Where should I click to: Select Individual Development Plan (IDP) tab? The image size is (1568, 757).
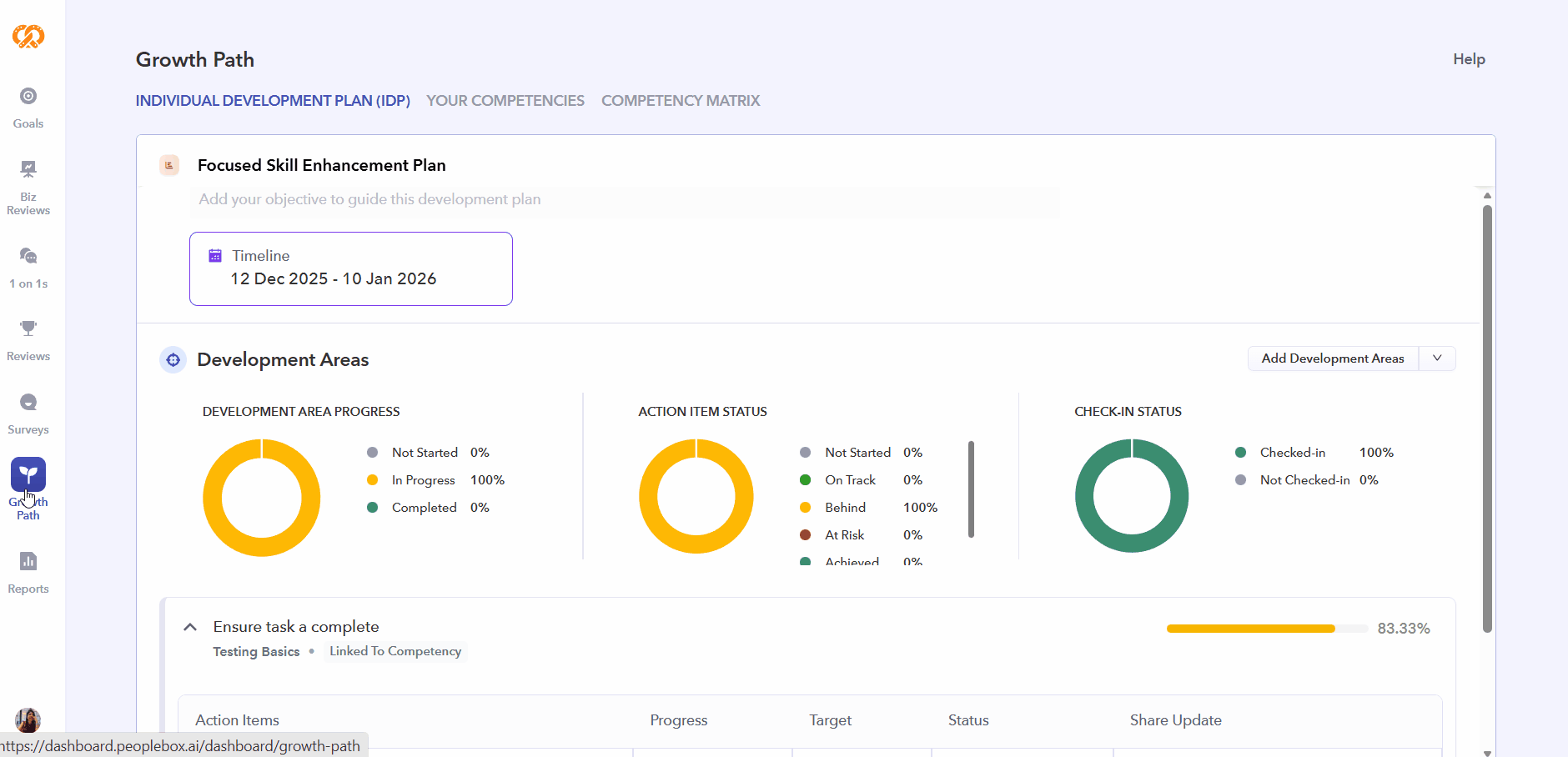coord(273,101)
